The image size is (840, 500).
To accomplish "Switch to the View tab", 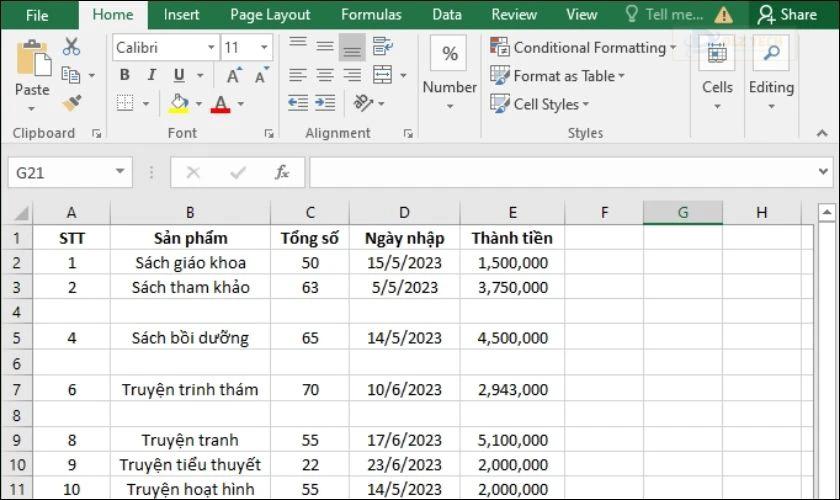I will tap(582, 14).
